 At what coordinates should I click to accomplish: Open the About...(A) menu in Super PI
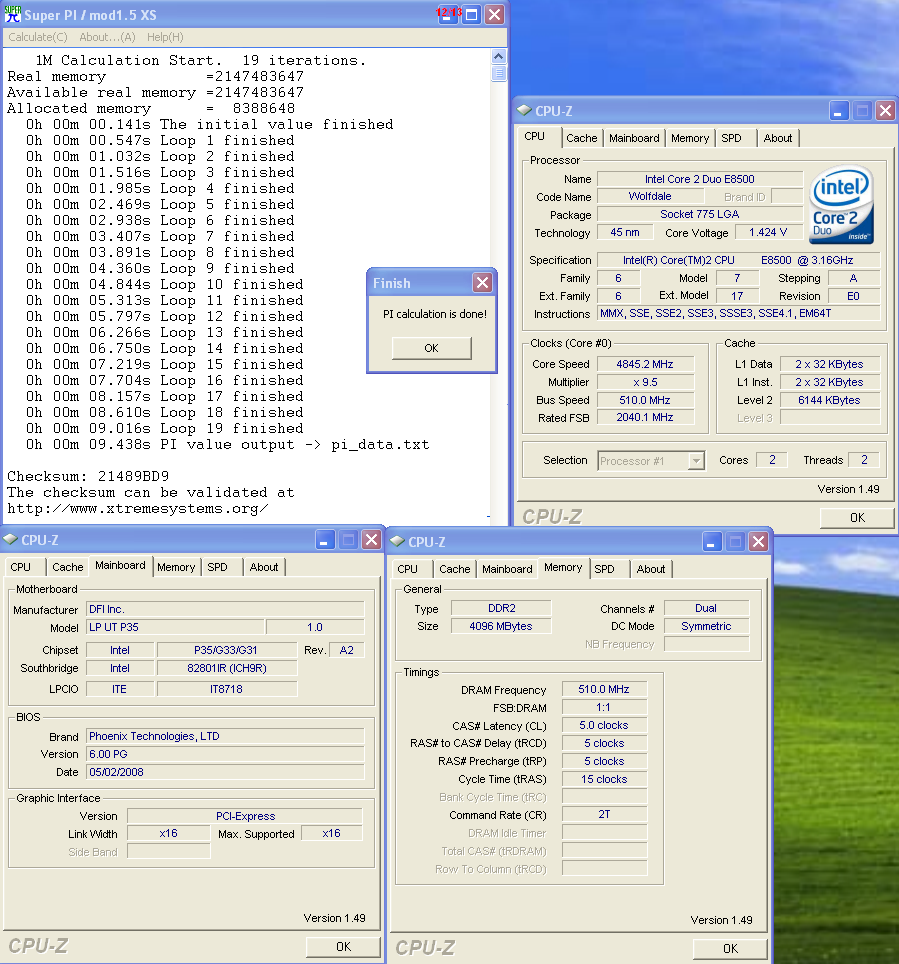click(x=107, y=37)
